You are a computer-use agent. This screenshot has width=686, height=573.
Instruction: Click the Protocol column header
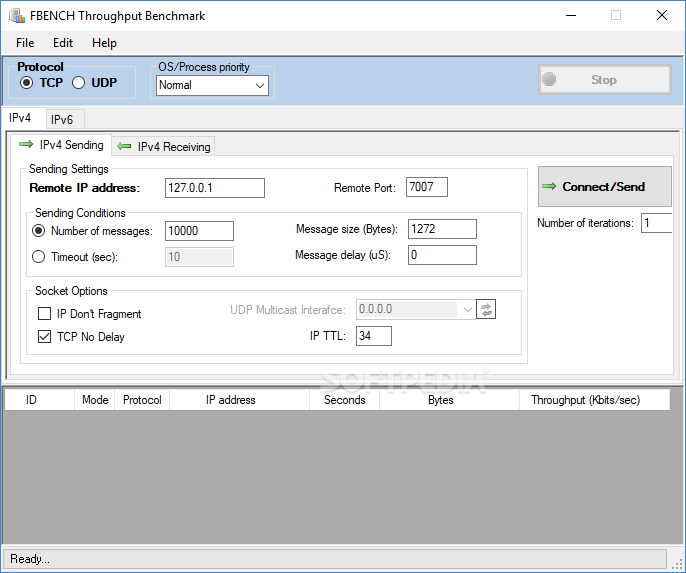pos(142,400)
